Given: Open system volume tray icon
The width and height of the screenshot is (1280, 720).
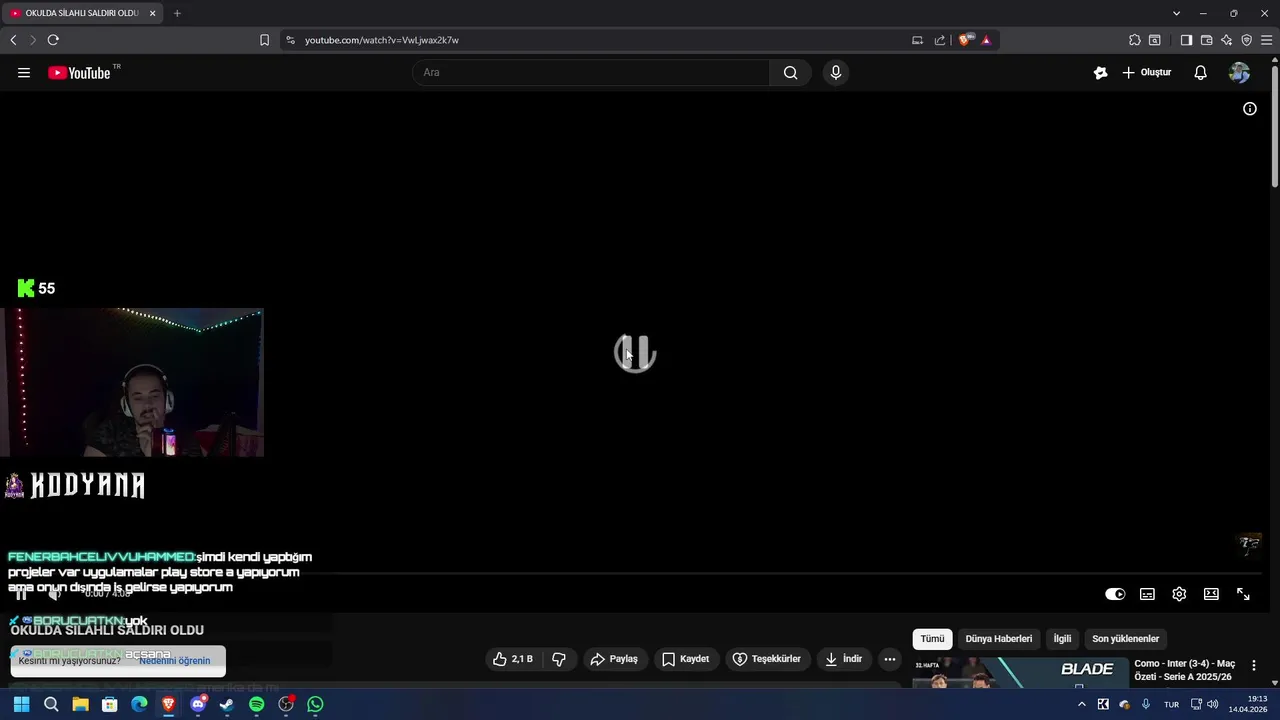Looking at the screenshot, I should (x=1212, y=705).
